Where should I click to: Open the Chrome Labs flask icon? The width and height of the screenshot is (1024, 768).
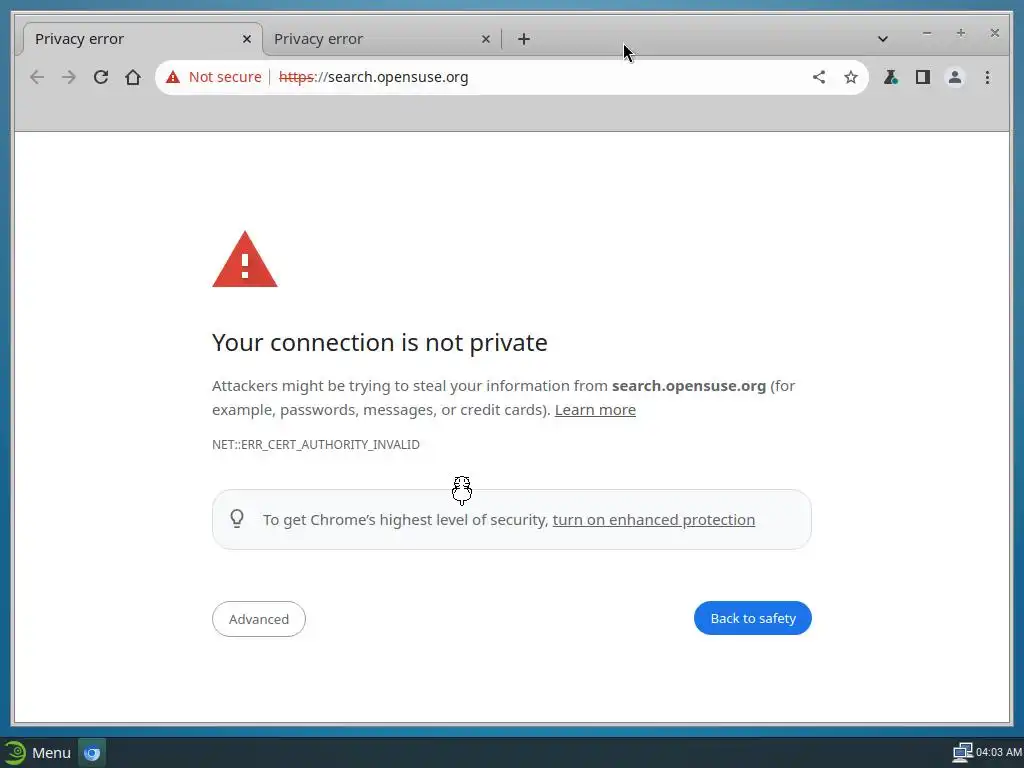(x=890, y=77)
